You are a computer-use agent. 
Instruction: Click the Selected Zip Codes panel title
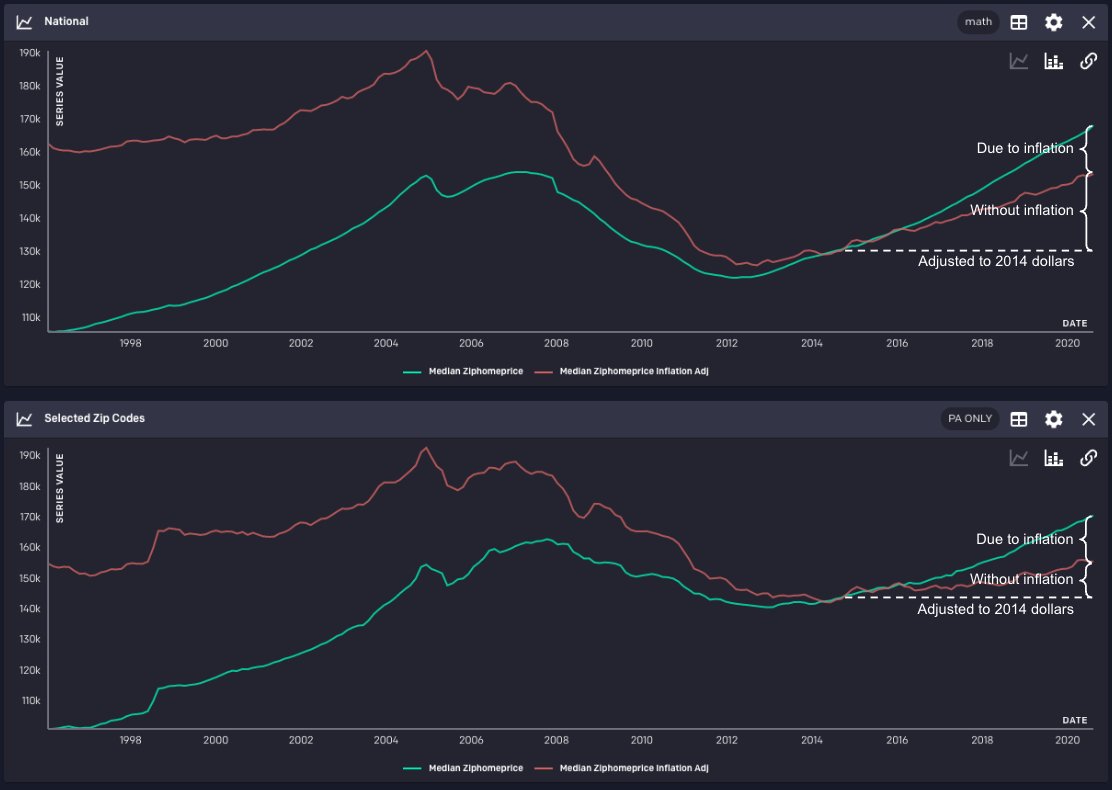click(94, 418)
